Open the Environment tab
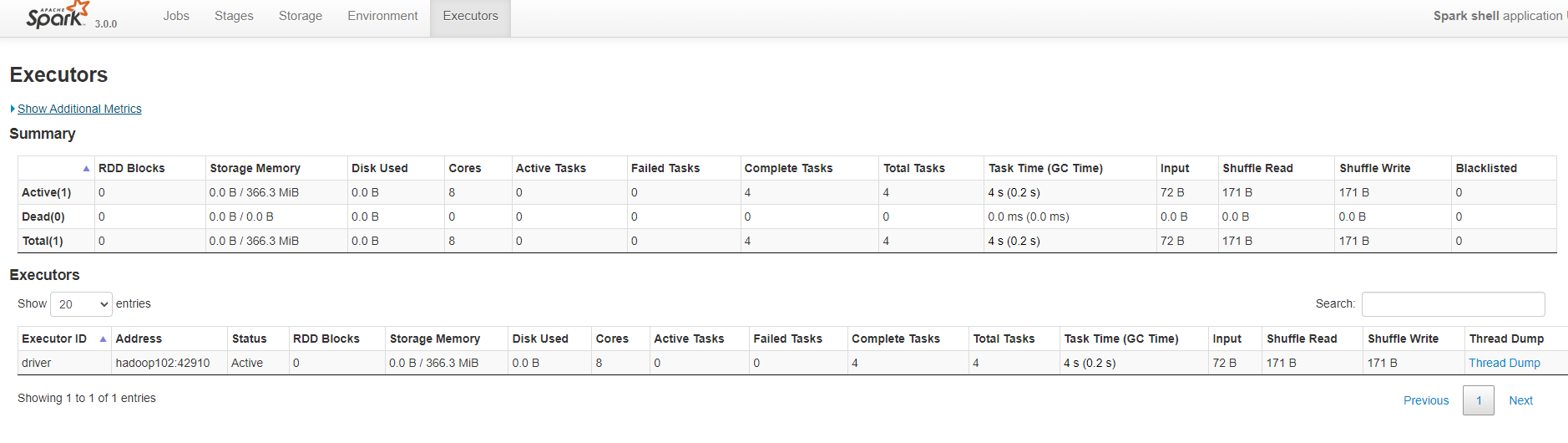 click(x=382, y=16)
